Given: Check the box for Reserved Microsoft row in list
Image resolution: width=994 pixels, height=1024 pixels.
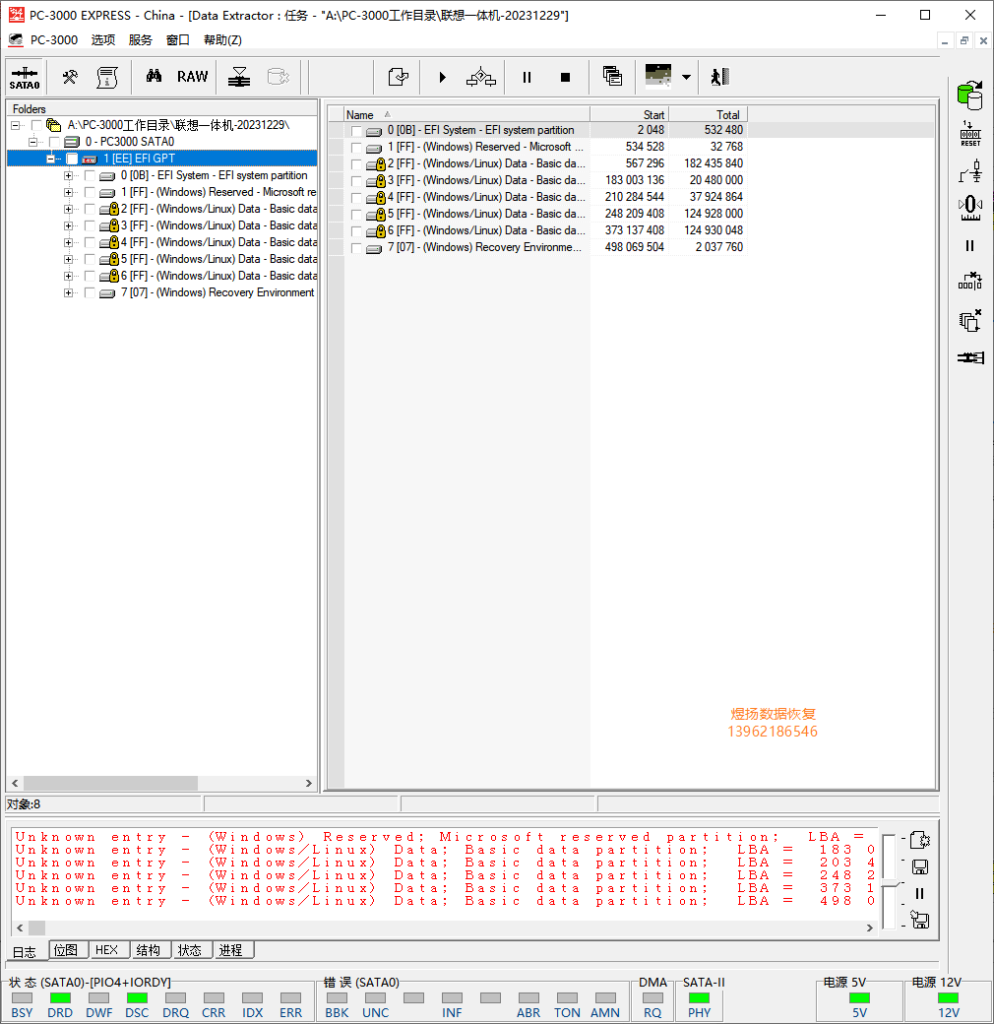Looking at the screenshot, I should coord(356,148).
